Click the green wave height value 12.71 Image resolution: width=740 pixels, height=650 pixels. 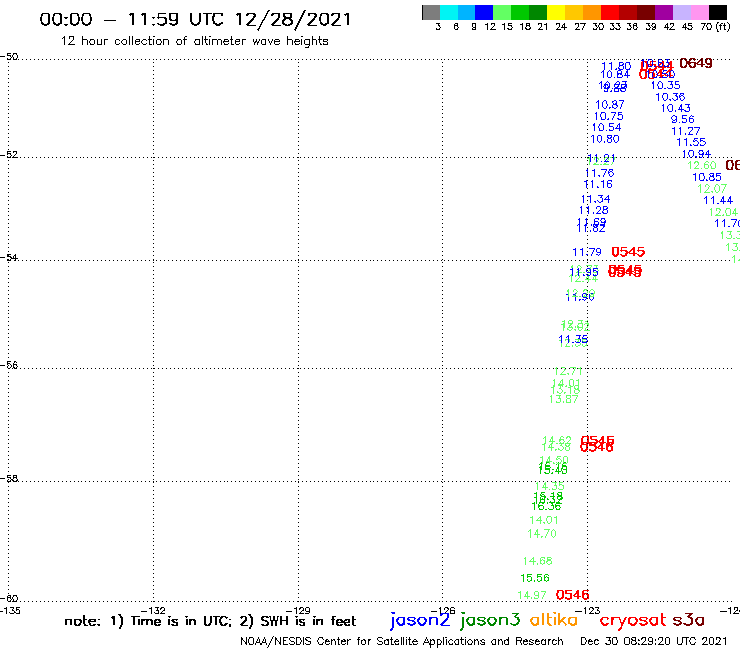coord(568,371)
